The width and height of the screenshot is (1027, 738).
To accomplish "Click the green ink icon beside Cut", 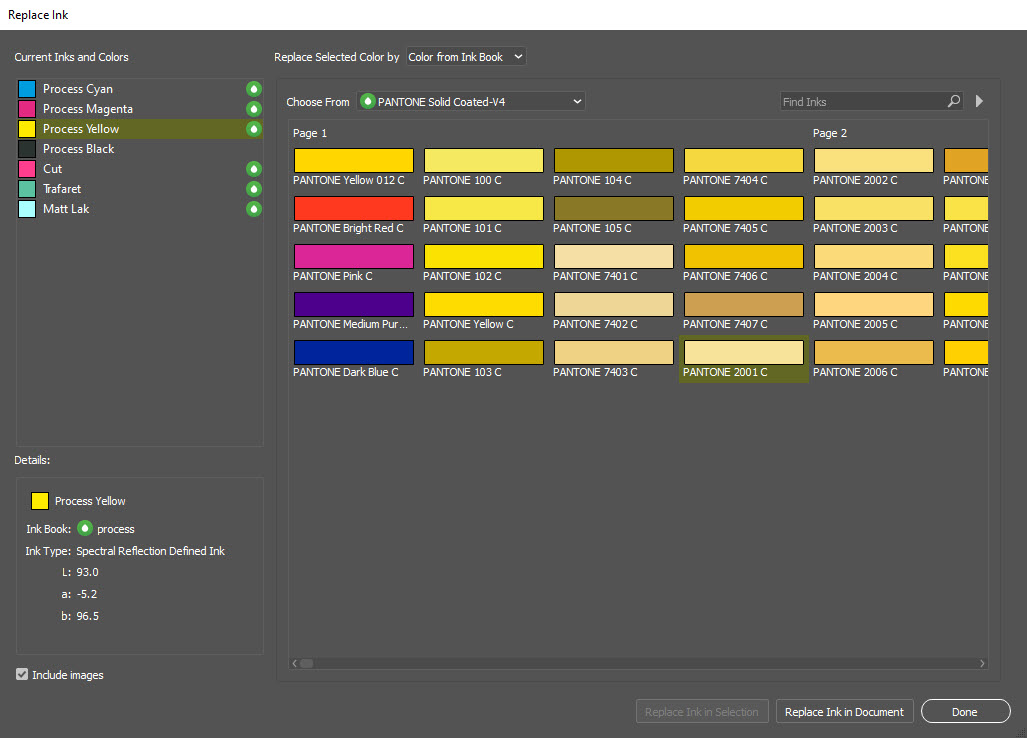I will coord(253,169).
